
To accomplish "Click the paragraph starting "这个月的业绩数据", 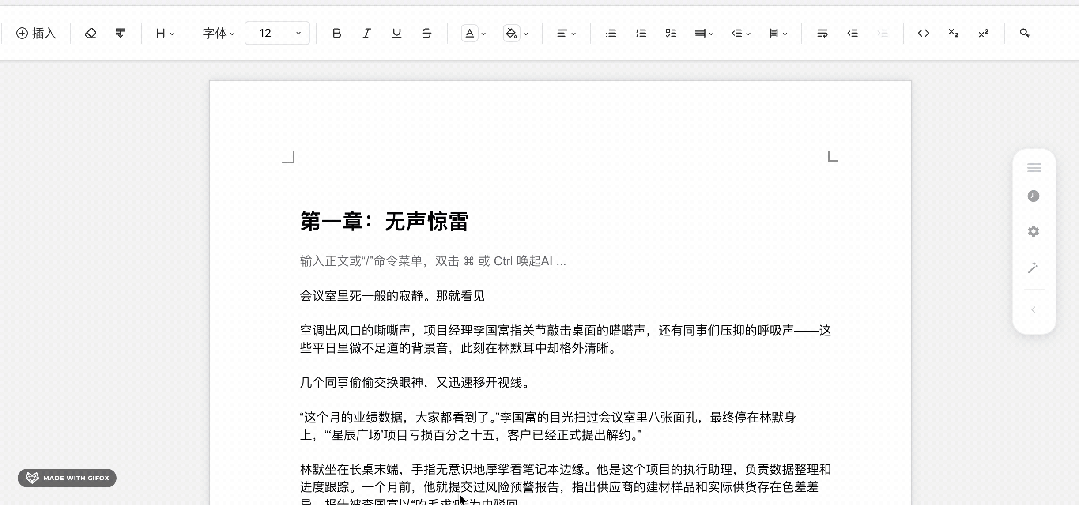I will [x=549, y=426].
